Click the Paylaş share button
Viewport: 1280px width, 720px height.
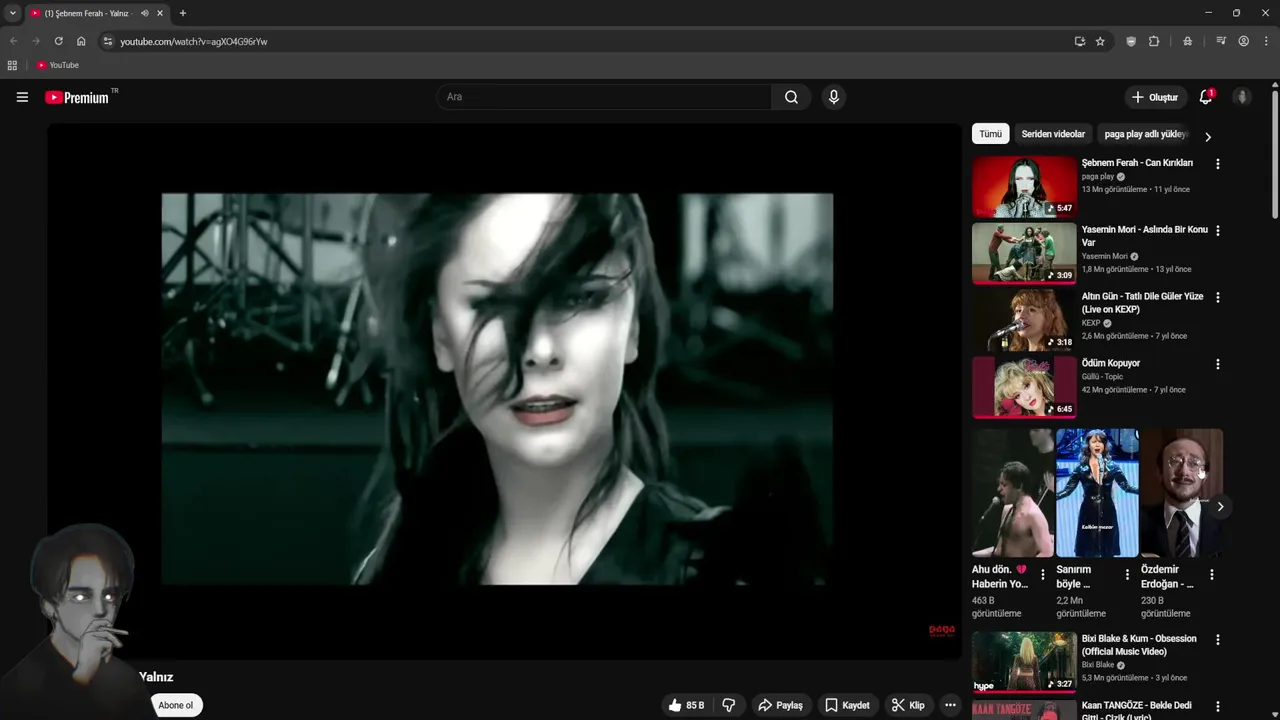click(x=780, y=705)
